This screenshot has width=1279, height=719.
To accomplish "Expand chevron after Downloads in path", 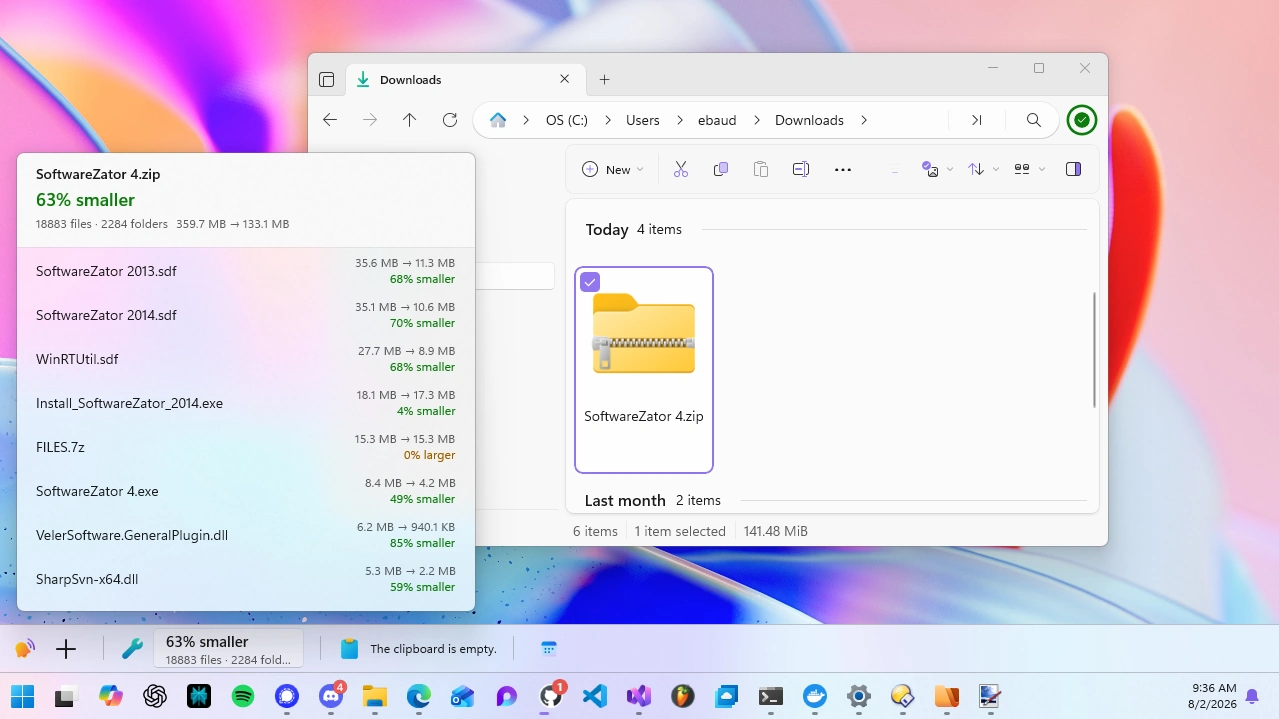I will [x=863, y=120].
